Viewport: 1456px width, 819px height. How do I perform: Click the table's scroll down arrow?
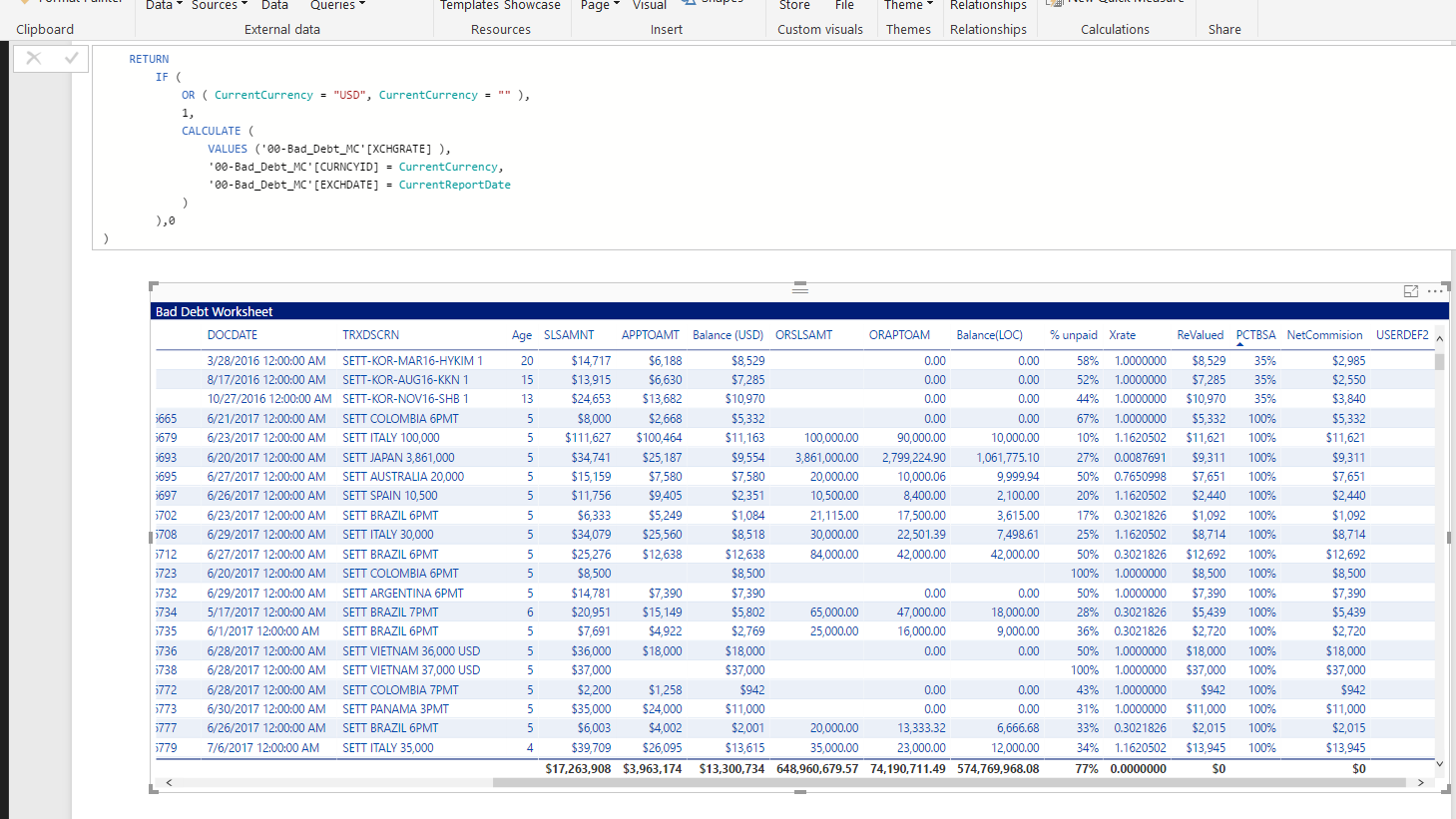pos(1439,764)
